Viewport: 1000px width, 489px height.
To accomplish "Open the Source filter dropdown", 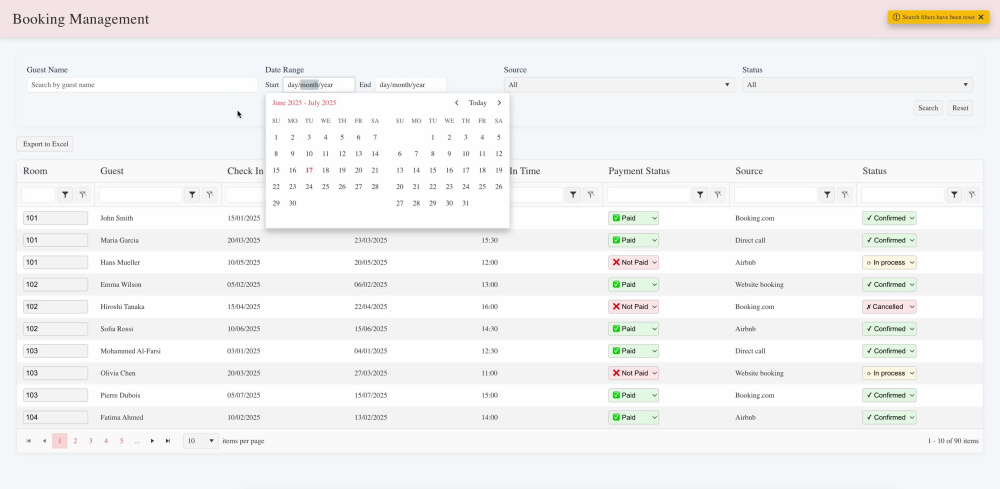I will point(619,85).
